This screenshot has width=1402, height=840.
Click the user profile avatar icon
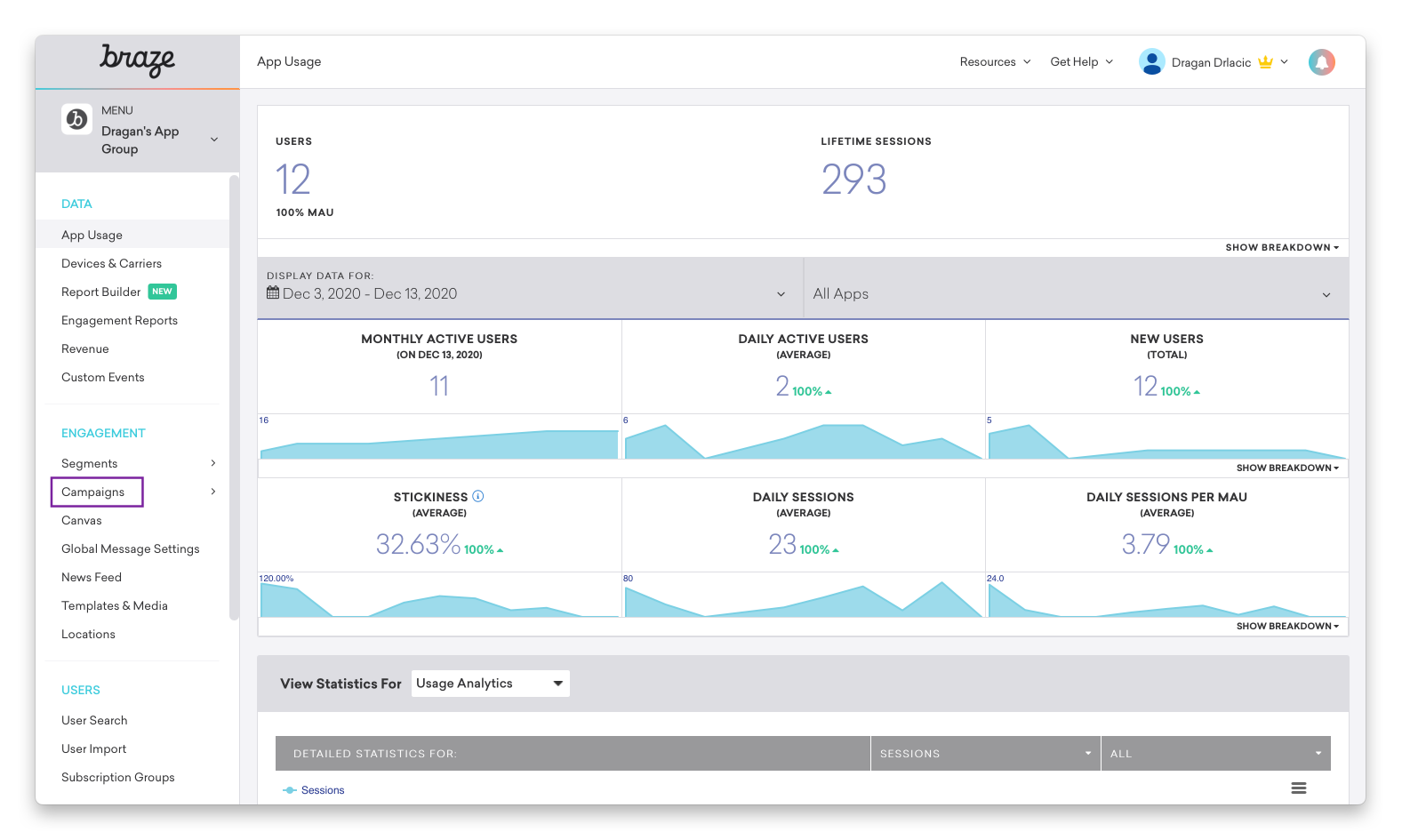[1151, 61]
